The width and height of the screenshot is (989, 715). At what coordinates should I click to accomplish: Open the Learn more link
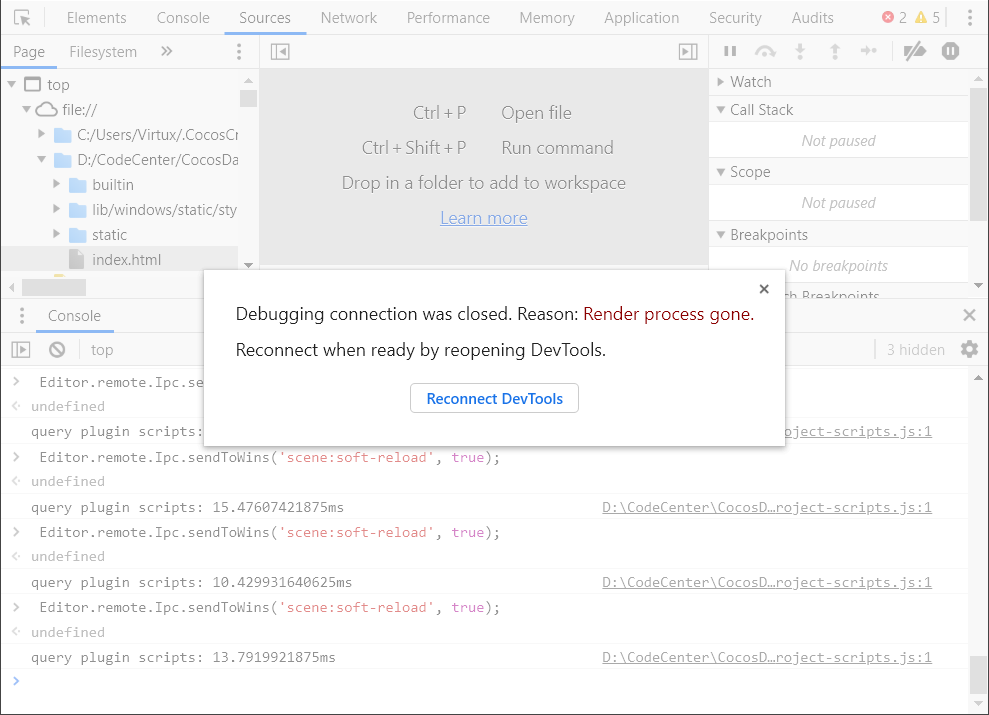click(484, 218)
